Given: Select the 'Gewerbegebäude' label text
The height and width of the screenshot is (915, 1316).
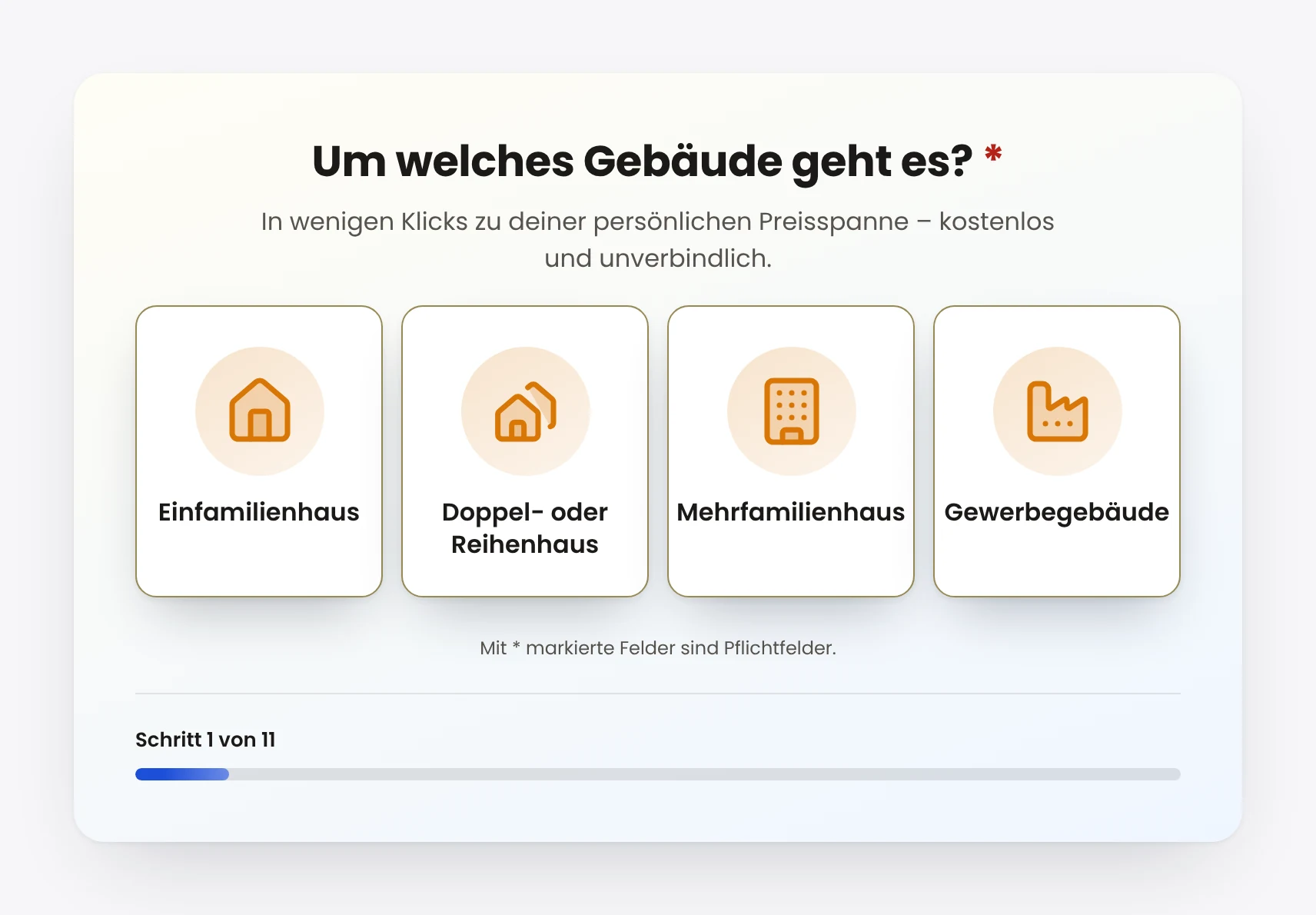Looking at the screenshot, I should click(1057, 512).
